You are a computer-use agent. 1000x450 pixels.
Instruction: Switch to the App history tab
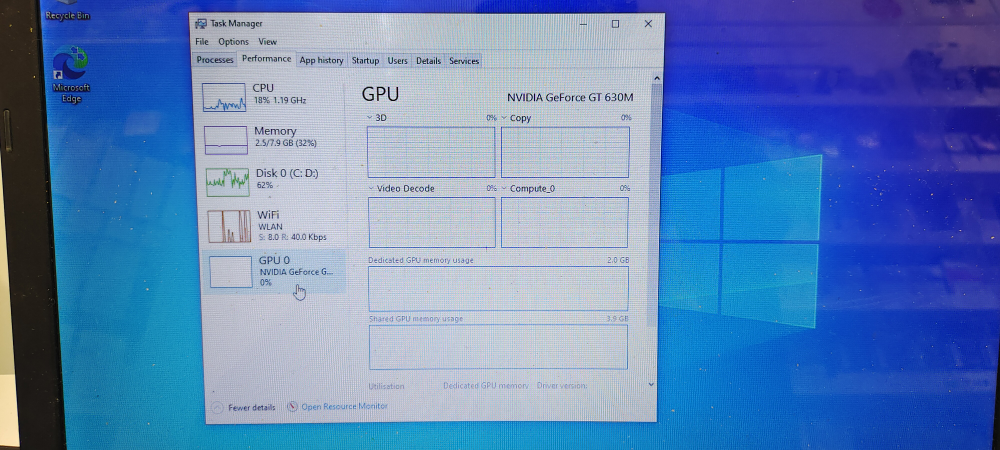point(321,61)
